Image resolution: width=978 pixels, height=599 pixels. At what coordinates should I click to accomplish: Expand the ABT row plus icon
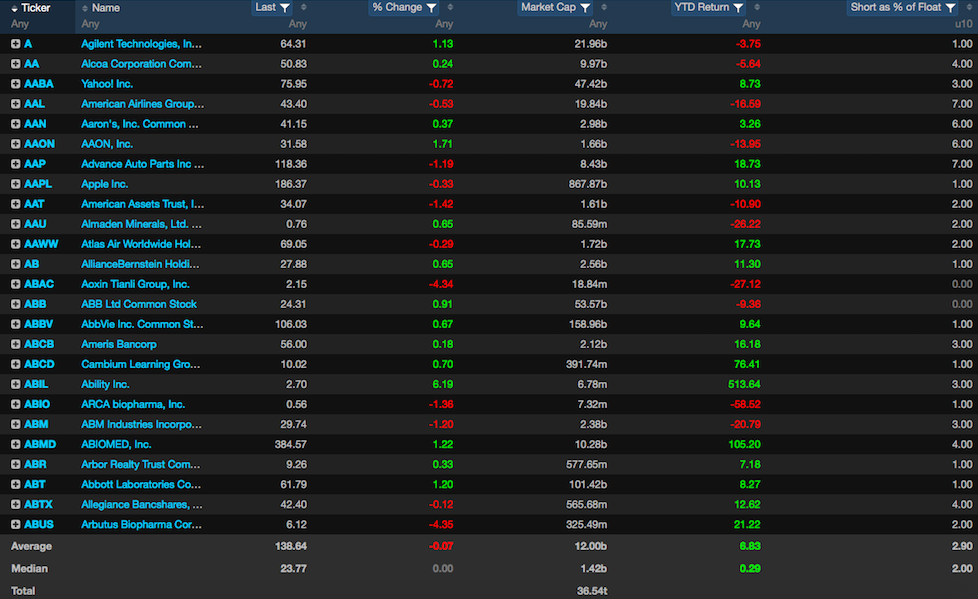16,484
